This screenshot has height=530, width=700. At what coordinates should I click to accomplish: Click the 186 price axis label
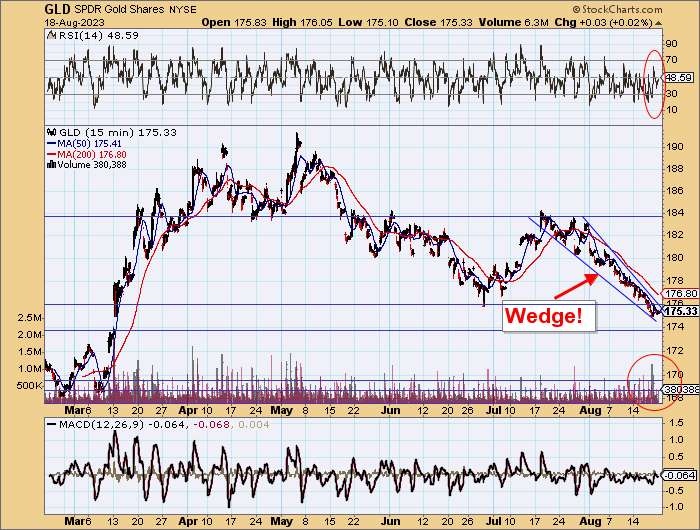pyautogui.click(x=675, y=191)
